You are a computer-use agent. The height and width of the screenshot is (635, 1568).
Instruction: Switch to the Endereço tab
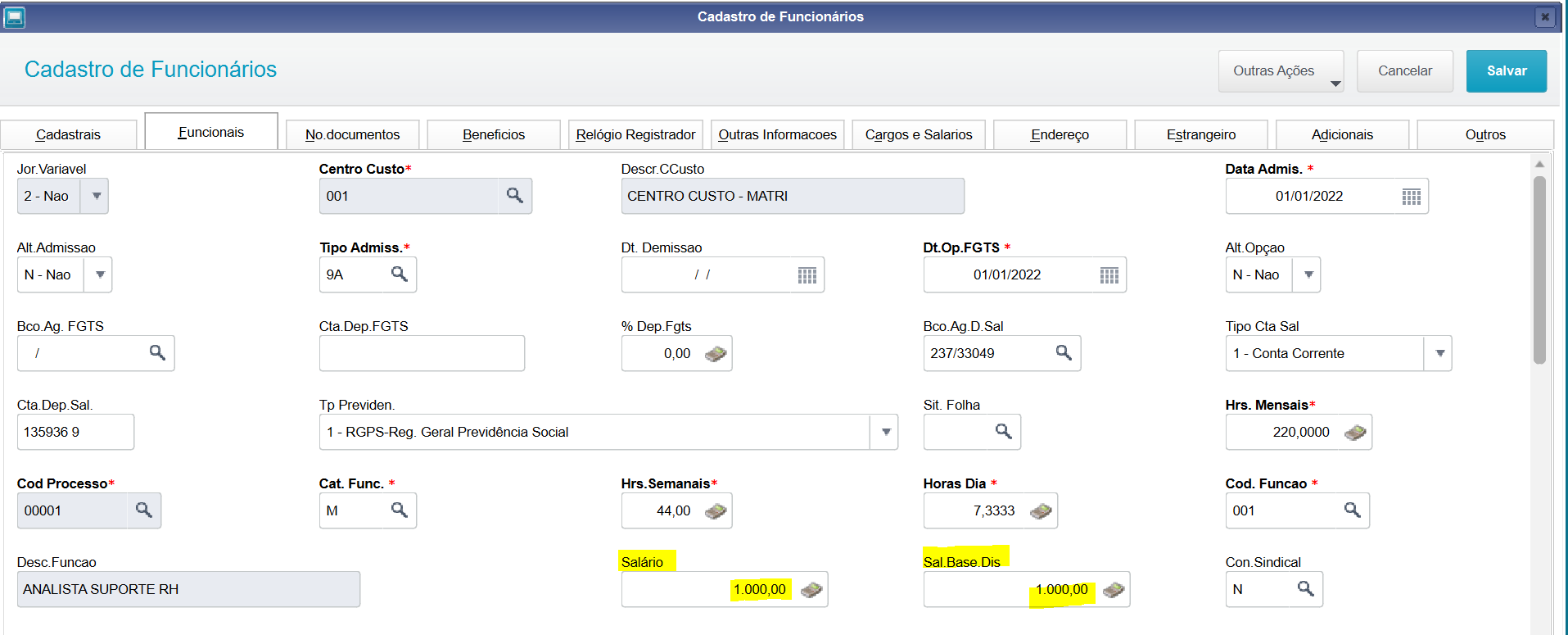pyautogui.click(x=1060, y=134)
